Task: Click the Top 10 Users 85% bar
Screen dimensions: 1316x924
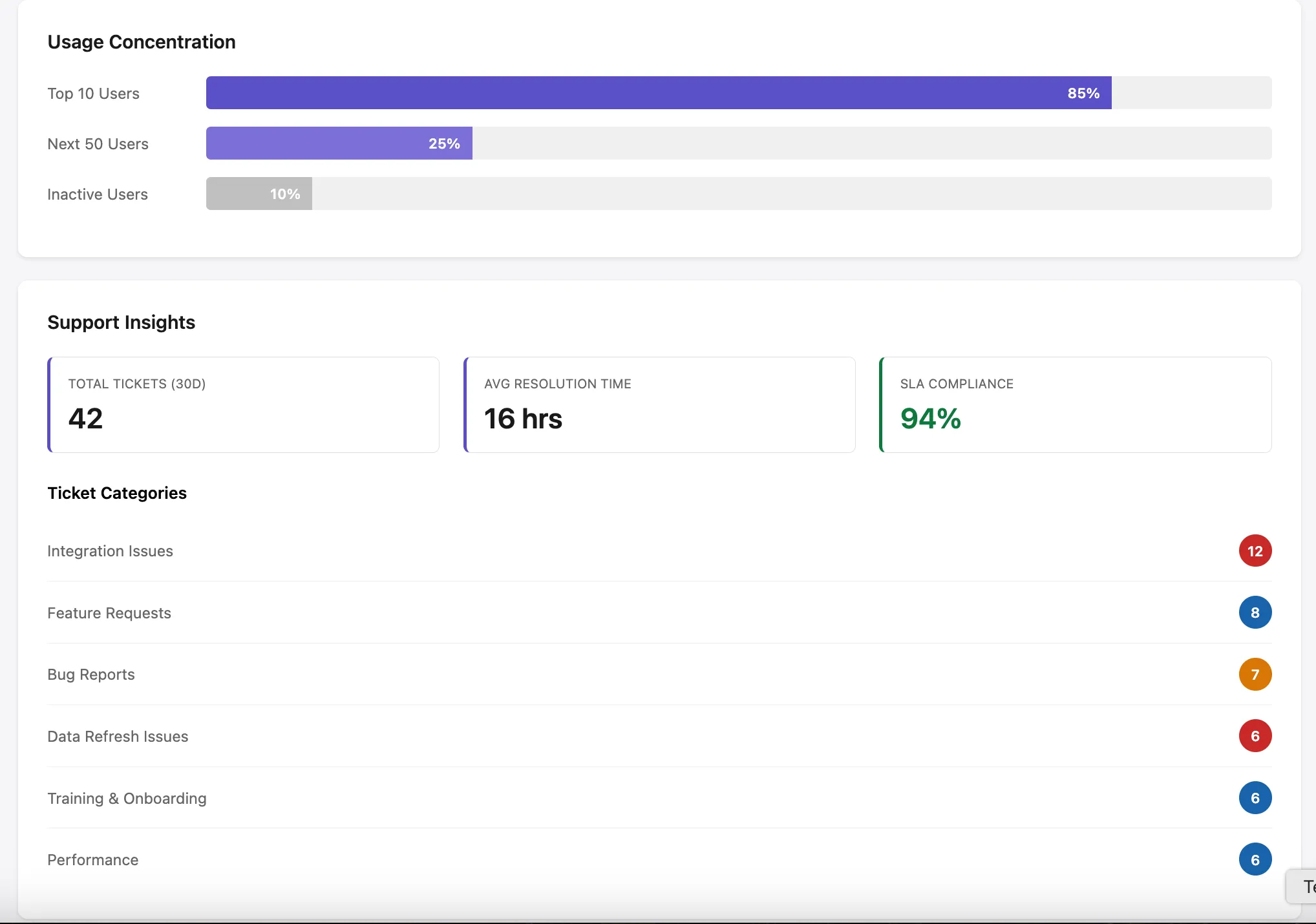Action: tap(658, 93)
